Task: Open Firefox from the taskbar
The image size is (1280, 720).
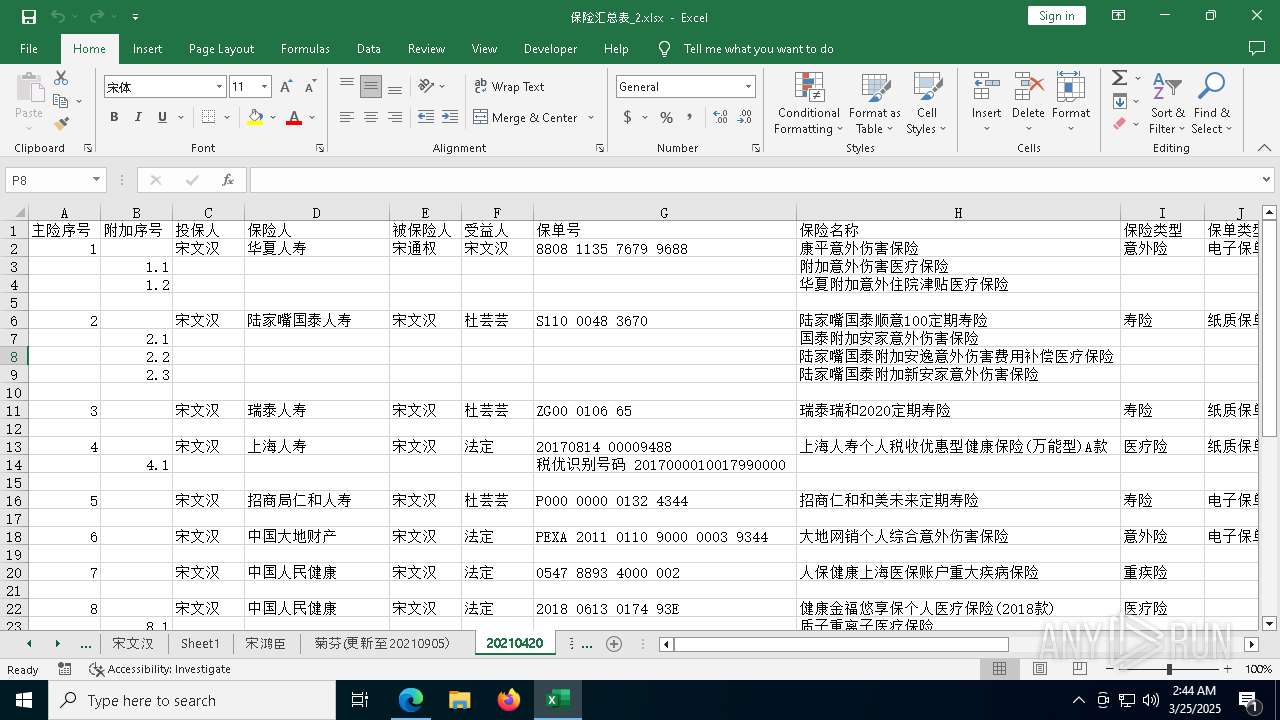Action: click(x=509, y=700)
